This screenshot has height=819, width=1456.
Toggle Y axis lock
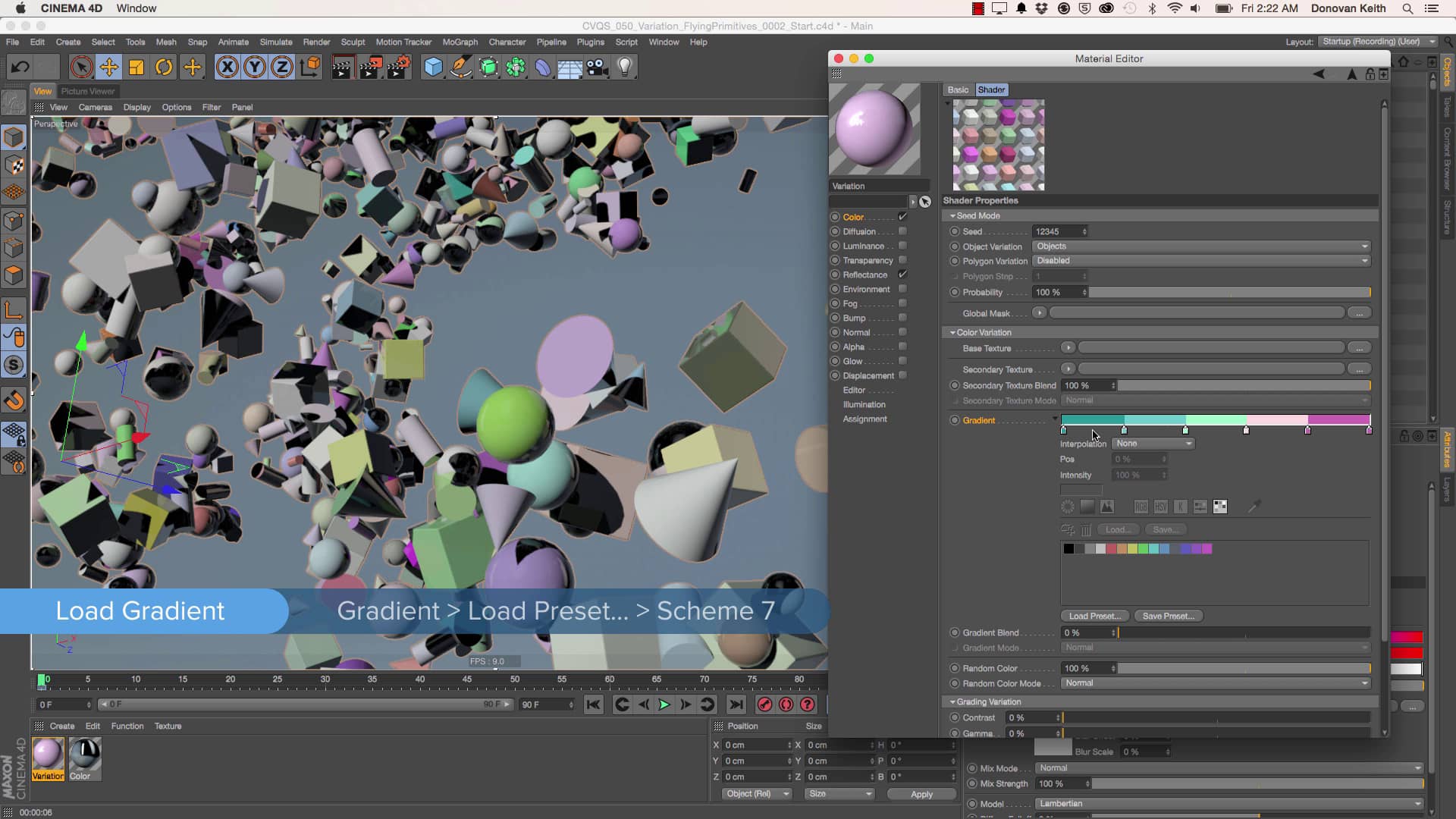(255, 67)
